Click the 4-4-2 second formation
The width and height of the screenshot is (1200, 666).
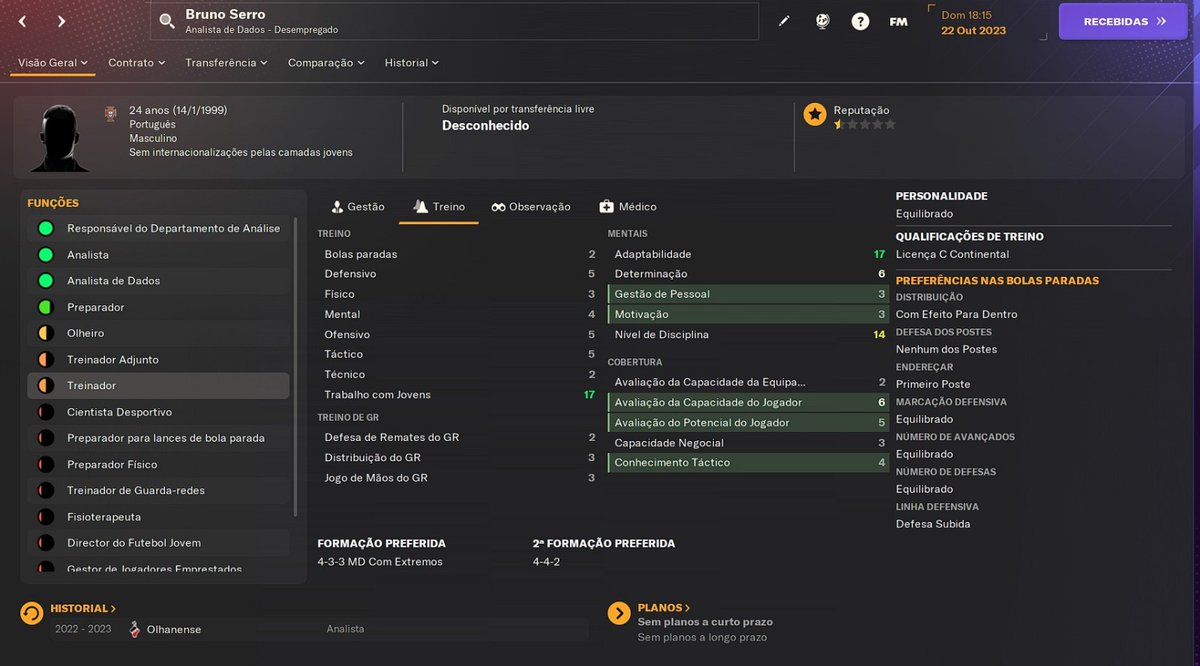[546, 562]
